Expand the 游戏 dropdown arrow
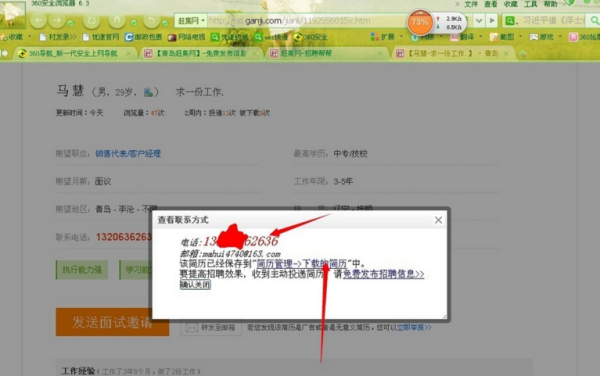 coord(560,37)
